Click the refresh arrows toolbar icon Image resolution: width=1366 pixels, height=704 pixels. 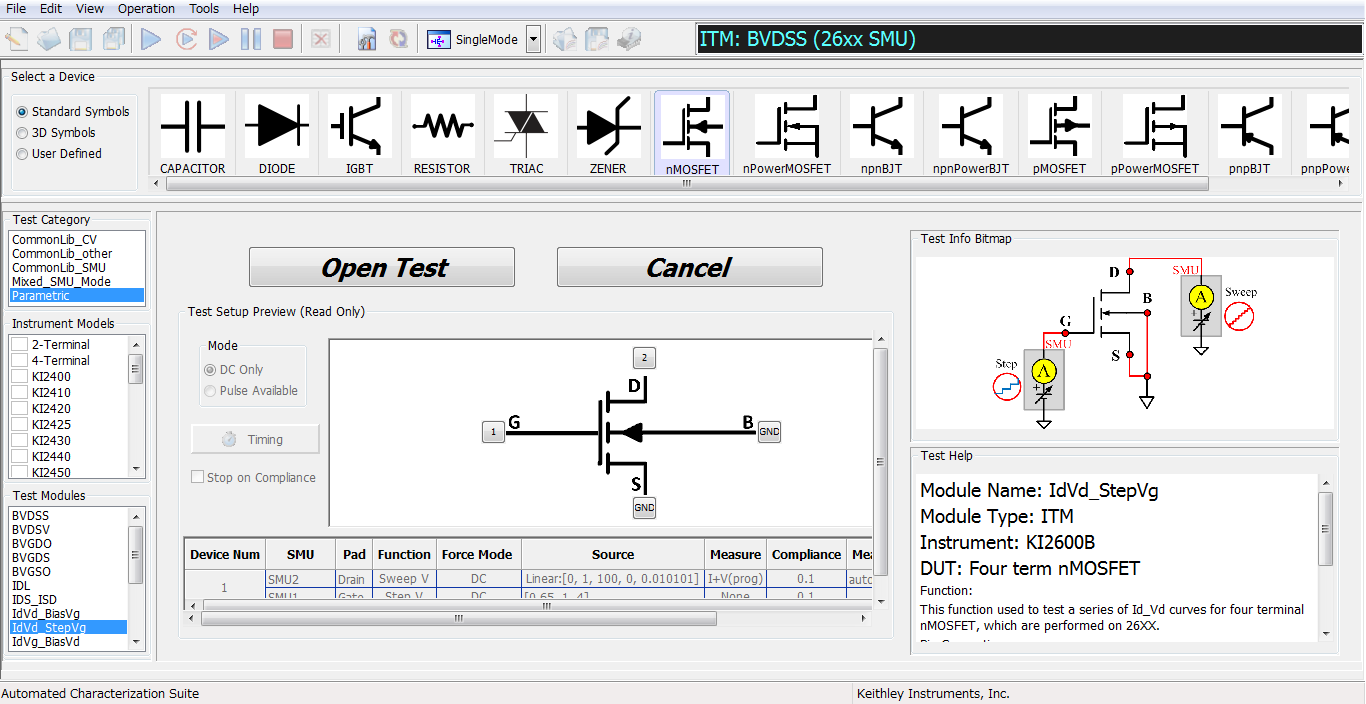pos(399,40)
